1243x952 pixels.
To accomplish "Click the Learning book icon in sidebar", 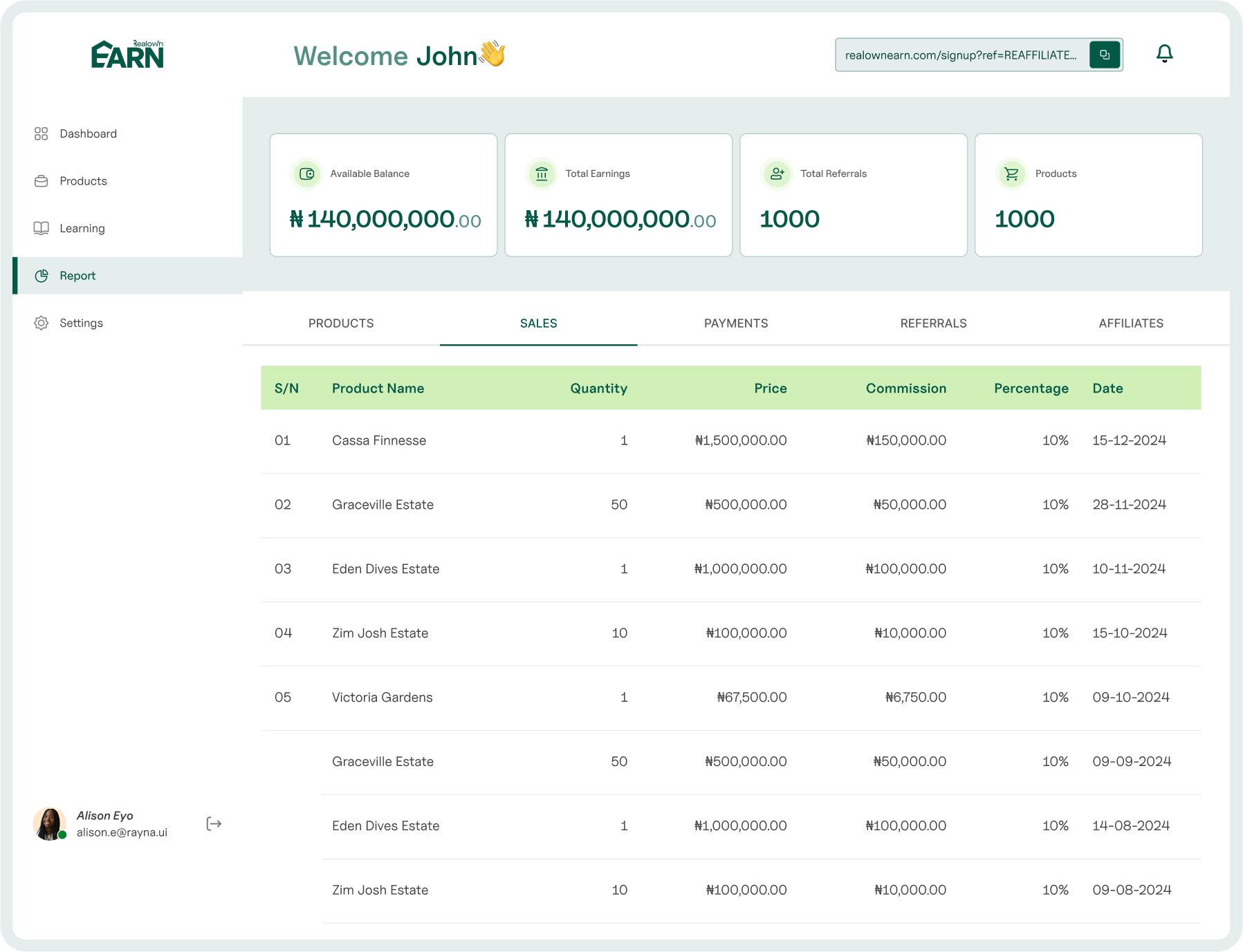I will click(x=42, y=228).
